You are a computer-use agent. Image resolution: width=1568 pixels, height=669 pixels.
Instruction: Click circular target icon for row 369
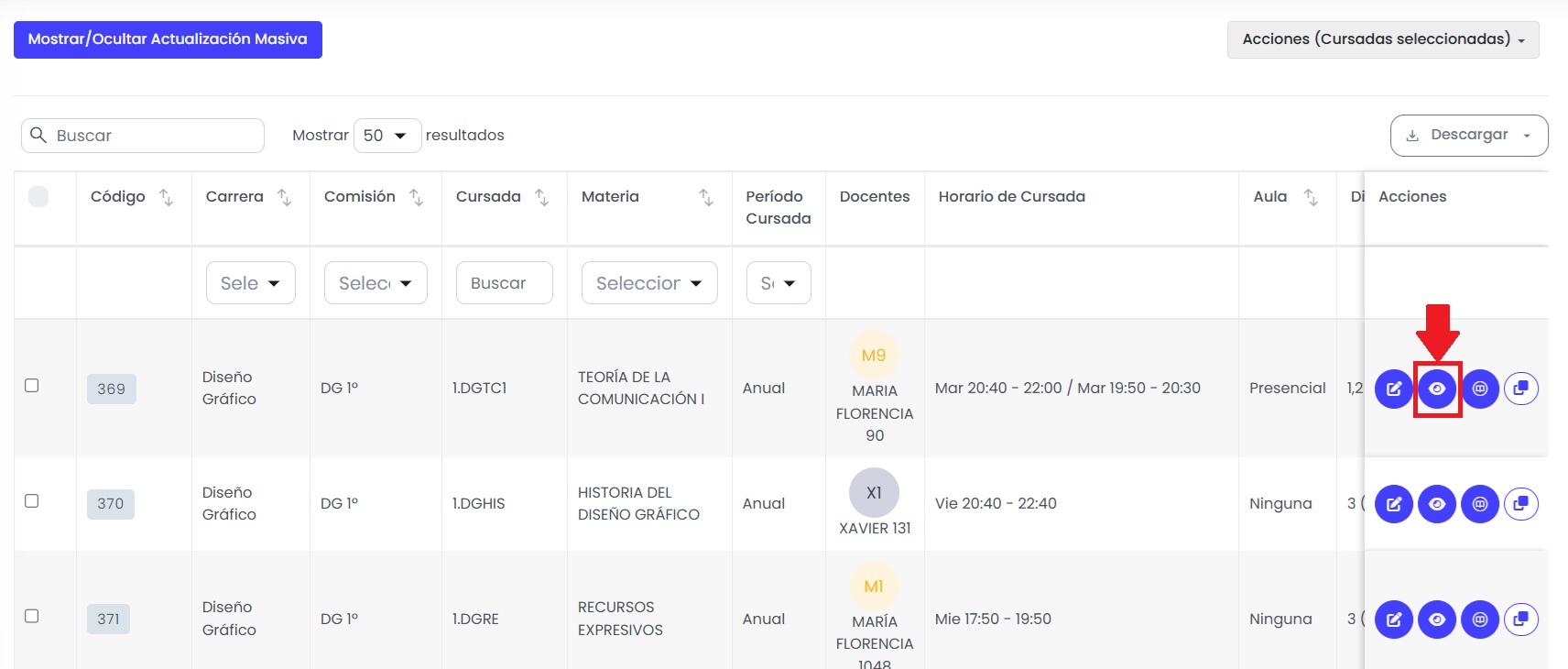[x=1480, y=389]
